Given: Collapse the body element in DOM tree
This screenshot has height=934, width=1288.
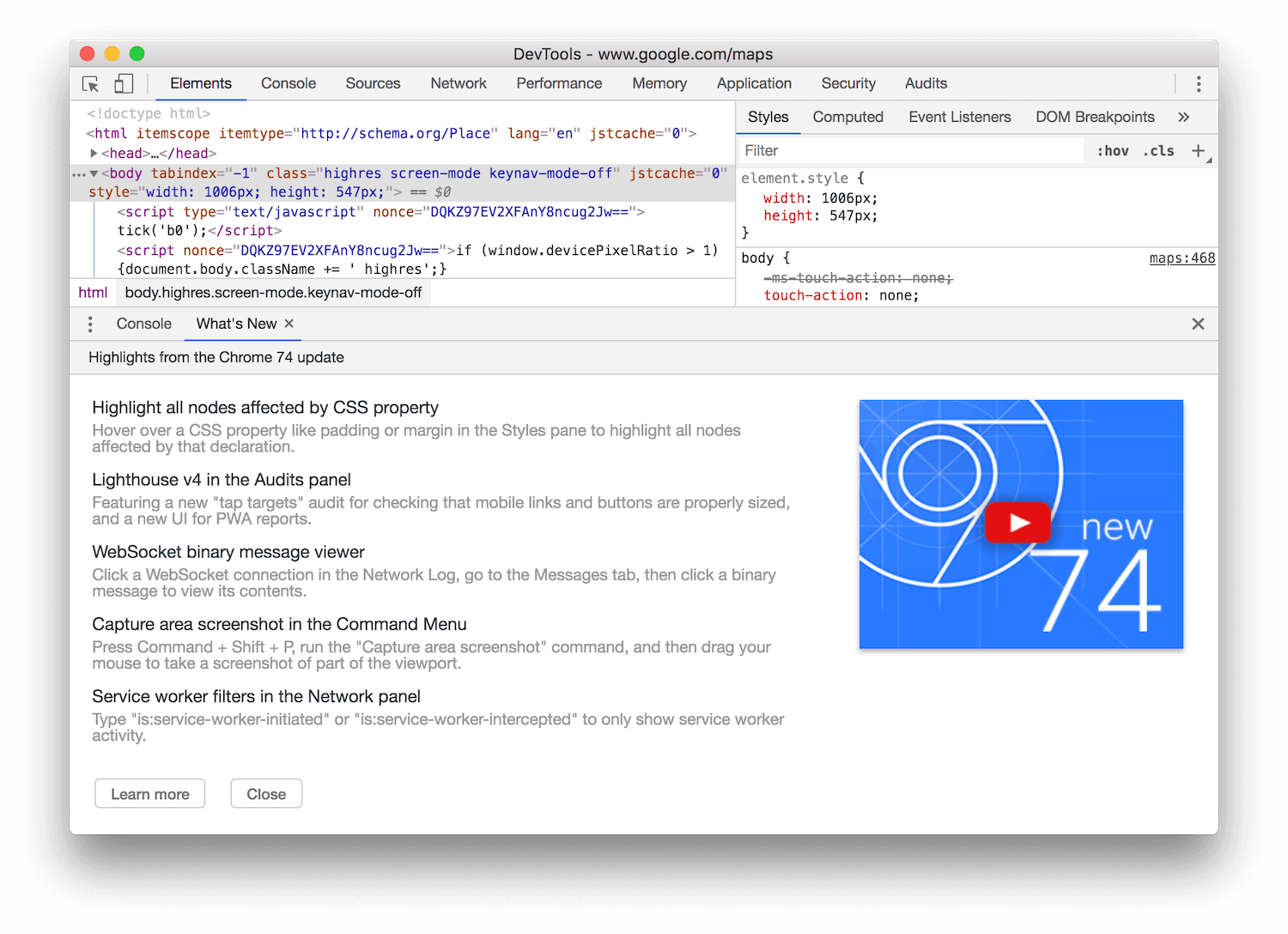Looking at the screenshot, I should coord(94,173).
